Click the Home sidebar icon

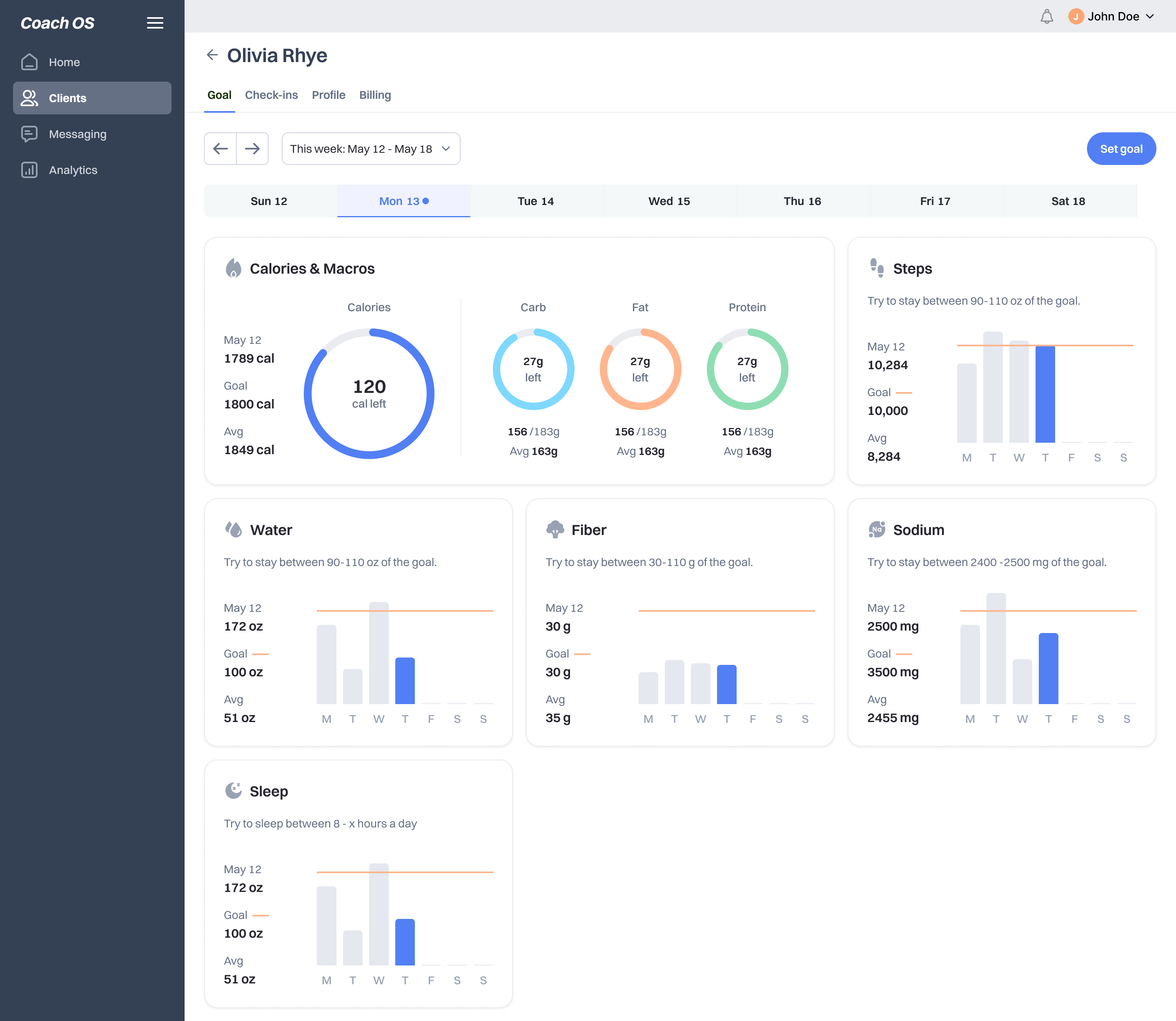pos(29,62)
